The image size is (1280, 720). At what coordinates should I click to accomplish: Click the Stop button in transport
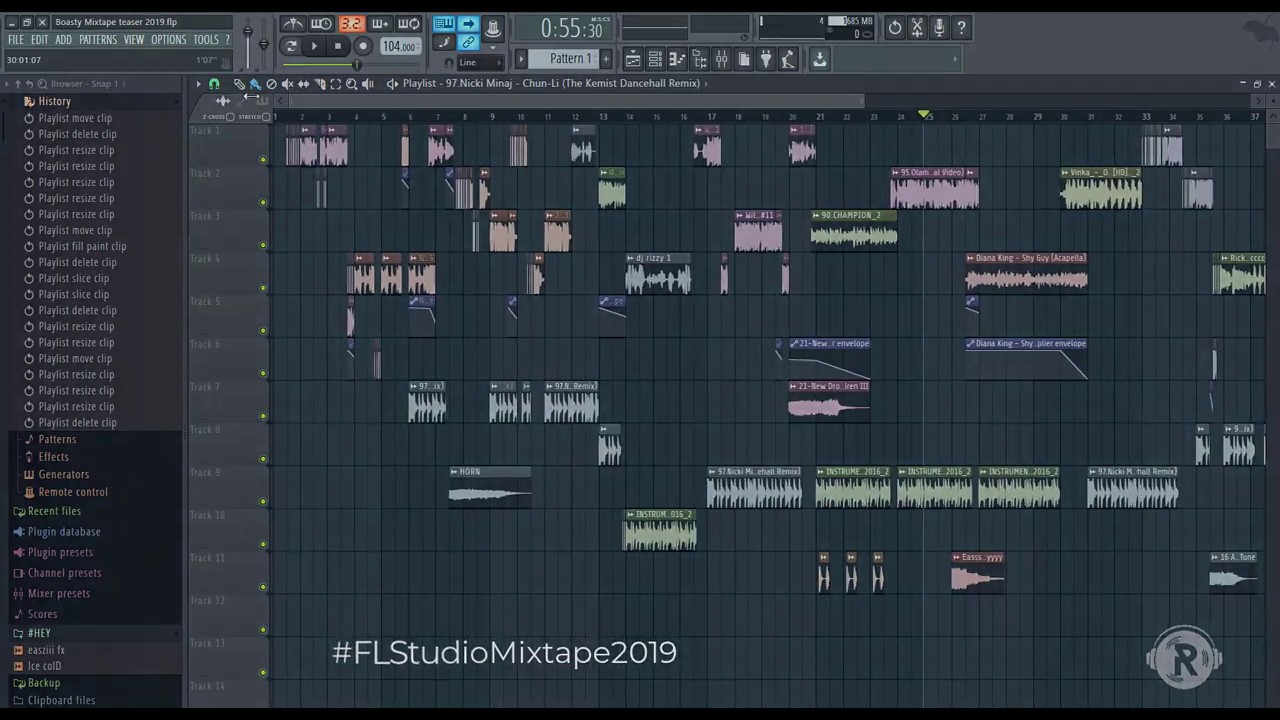click(x=337, y=46)
